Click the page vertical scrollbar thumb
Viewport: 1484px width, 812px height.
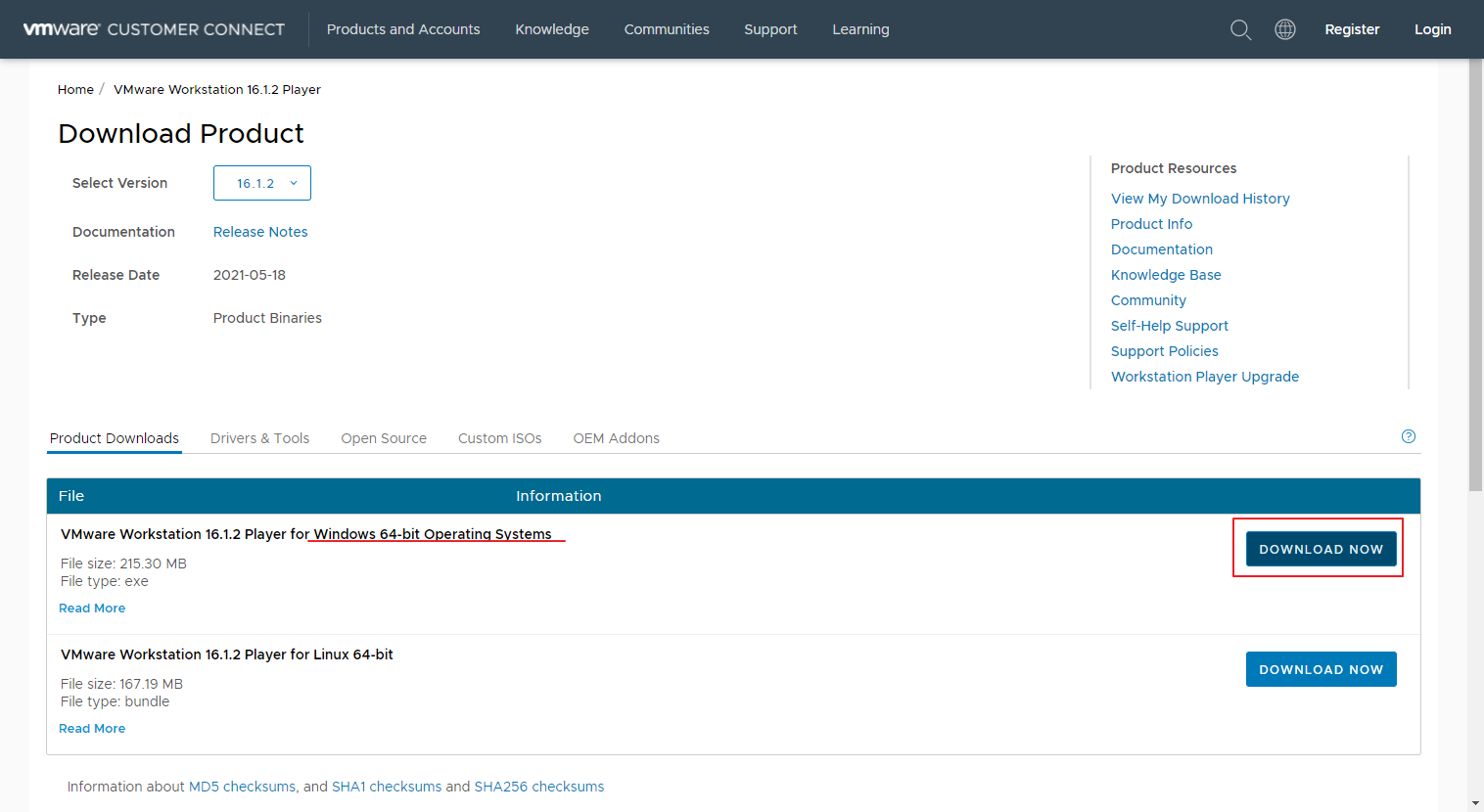coord(1476,274)
